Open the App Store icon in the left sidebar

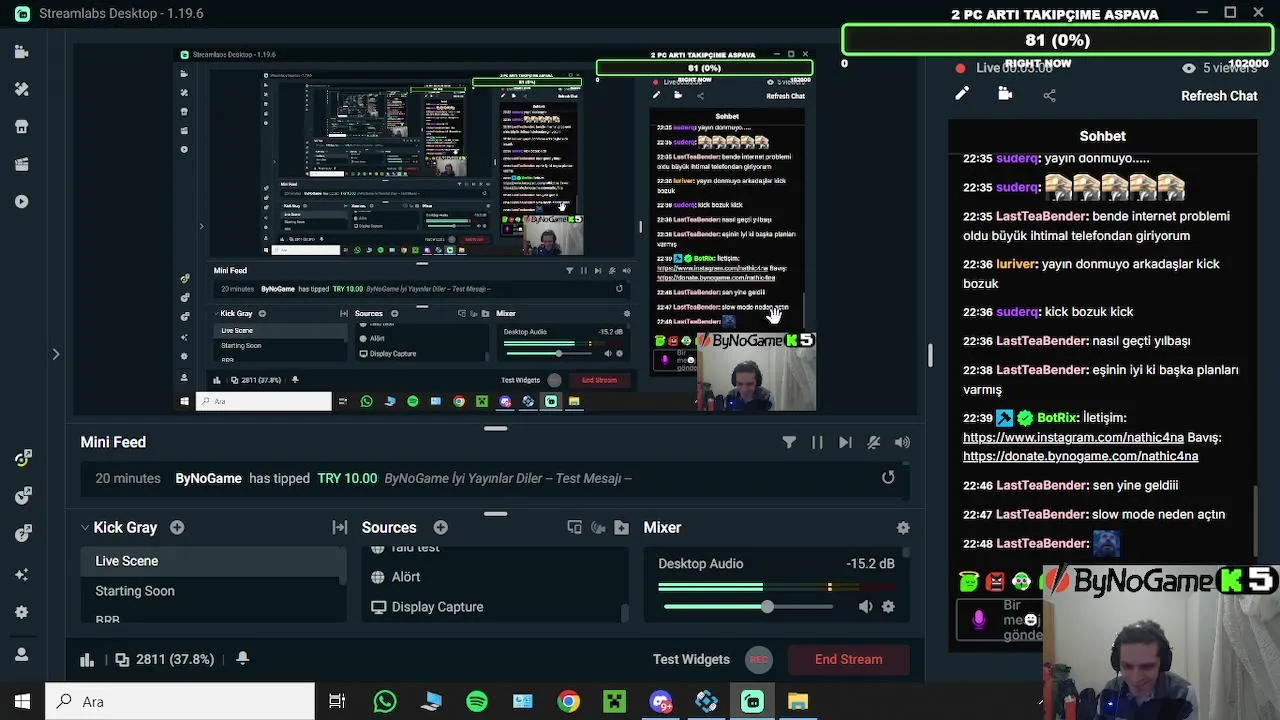point(22,127)
